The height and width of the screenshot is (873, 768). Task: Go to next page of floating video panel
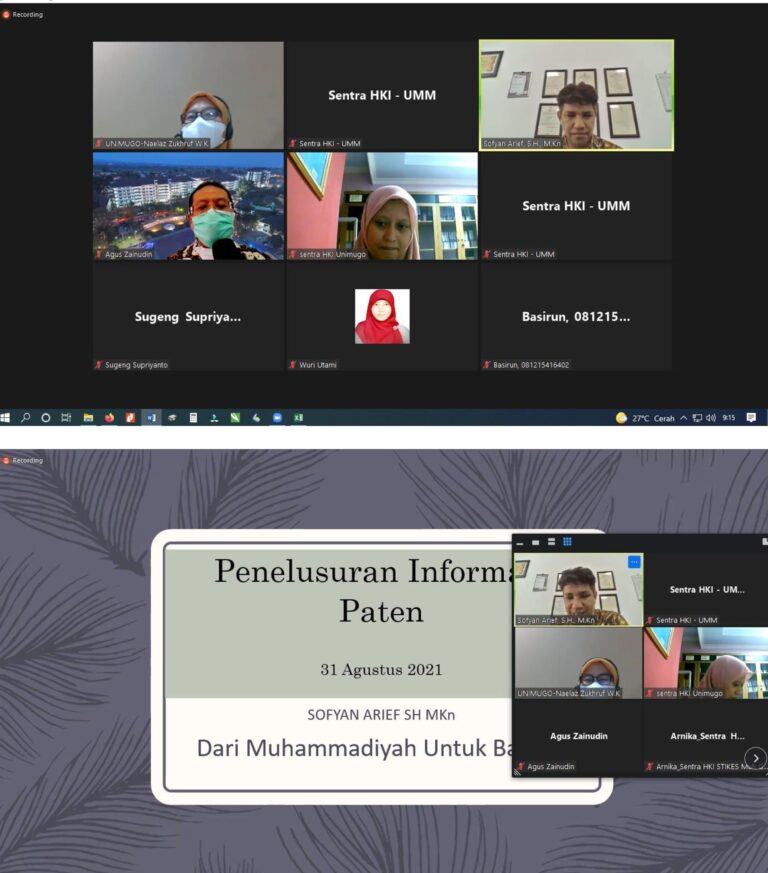(756, 758)
